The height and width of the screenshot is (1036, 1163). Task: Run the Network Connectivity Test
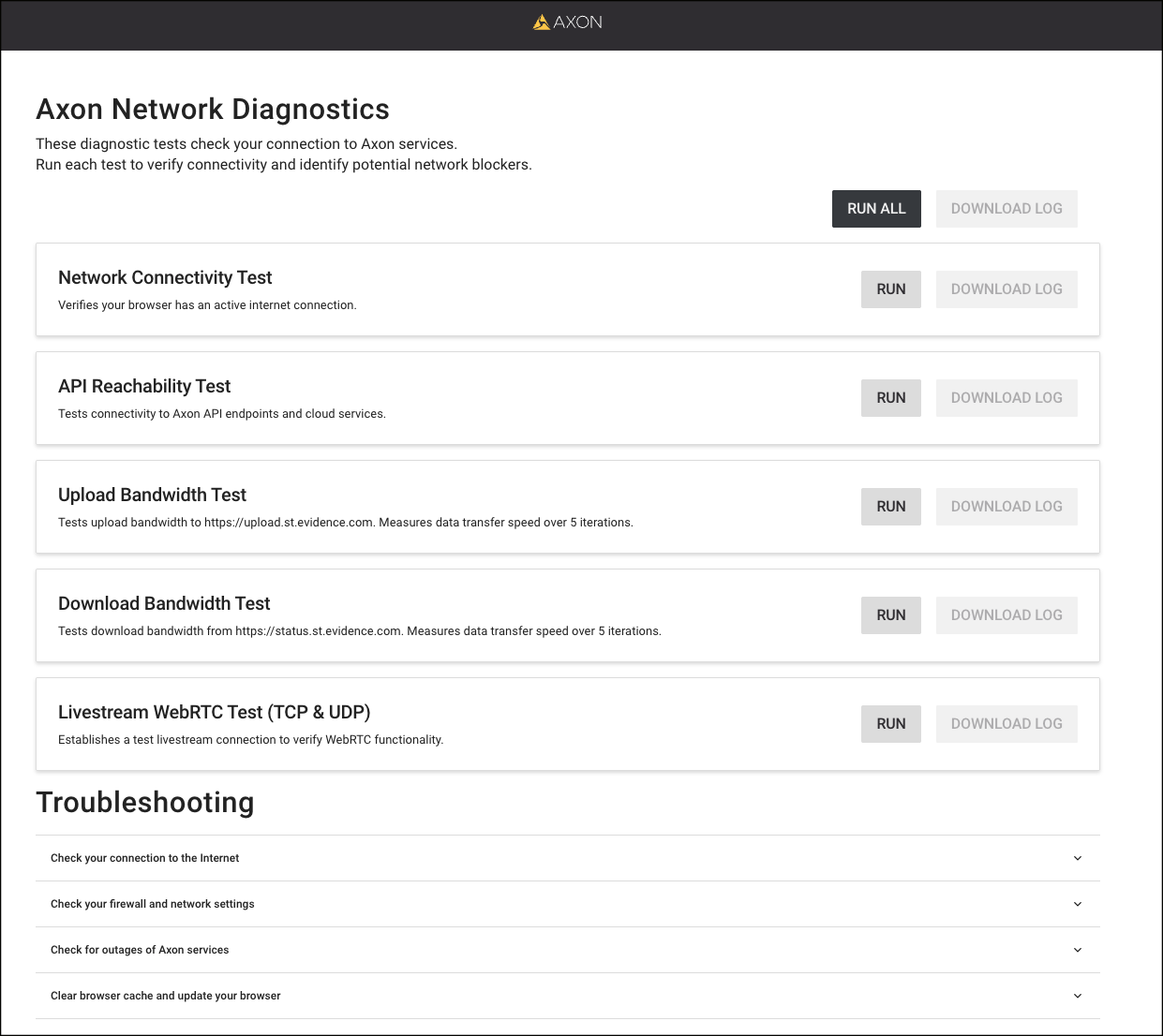[x=890, y=289]
